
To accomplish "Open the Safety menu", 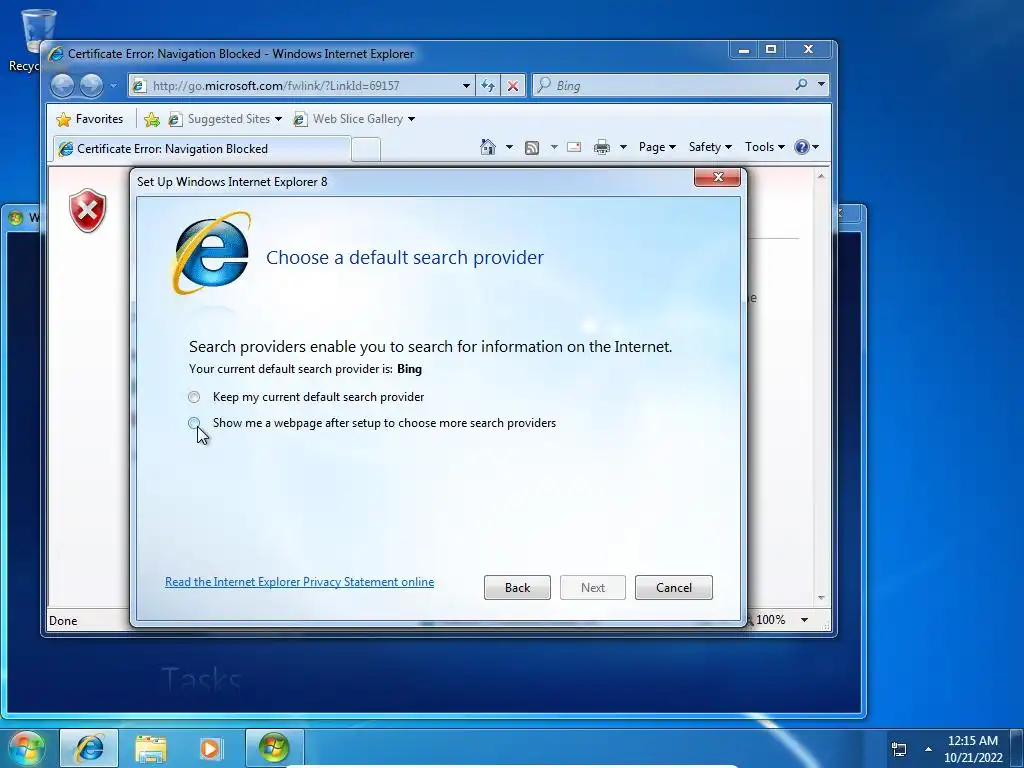I will point(711,147).
